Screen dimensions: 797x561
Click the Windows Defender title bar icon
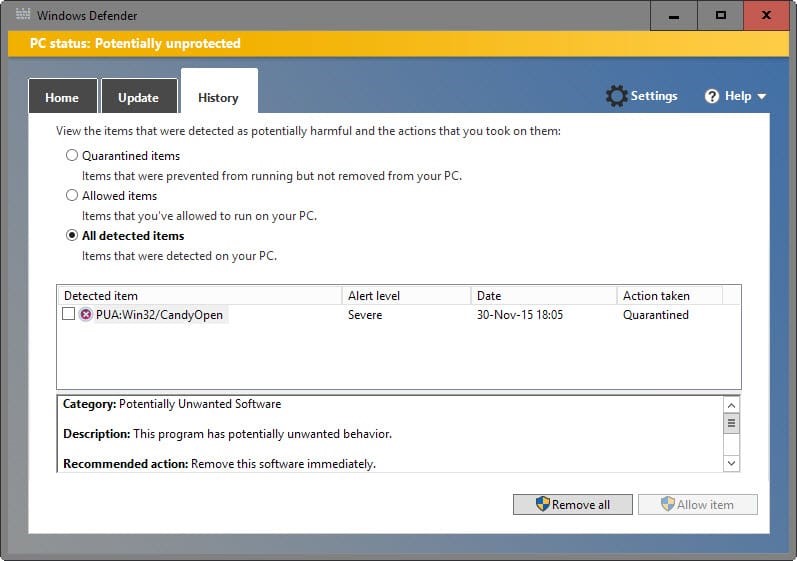(23, 15)
